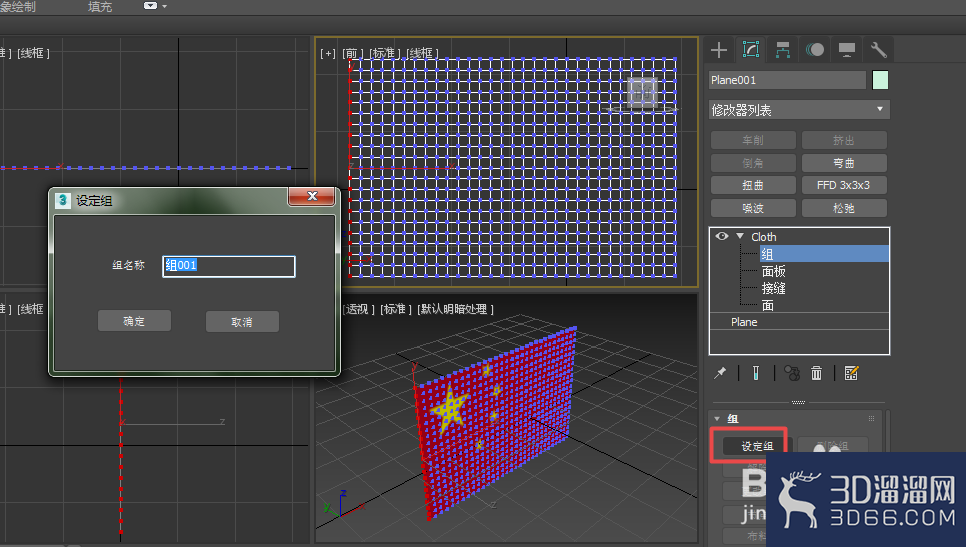Image resolution: width=966 pixels, height=547 pixels.
Task: Select the 面 sub-object level
Action: click(768, 306)
